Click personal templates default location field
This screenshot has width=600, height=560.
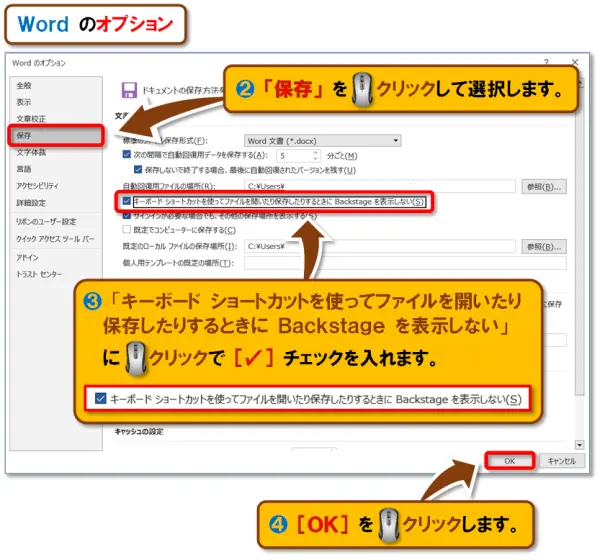[x=405, y=263]
